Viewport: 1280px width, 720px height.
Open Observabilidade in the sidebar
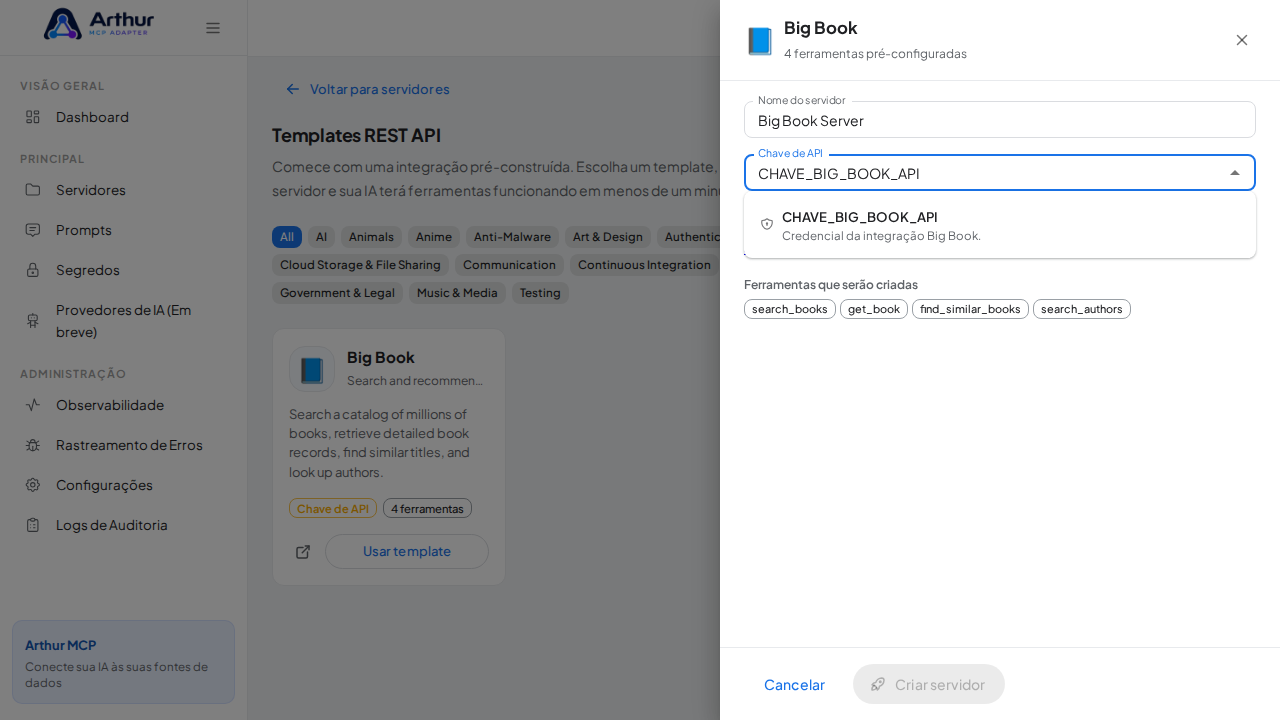pyautogui.click(x=123, y=405)
